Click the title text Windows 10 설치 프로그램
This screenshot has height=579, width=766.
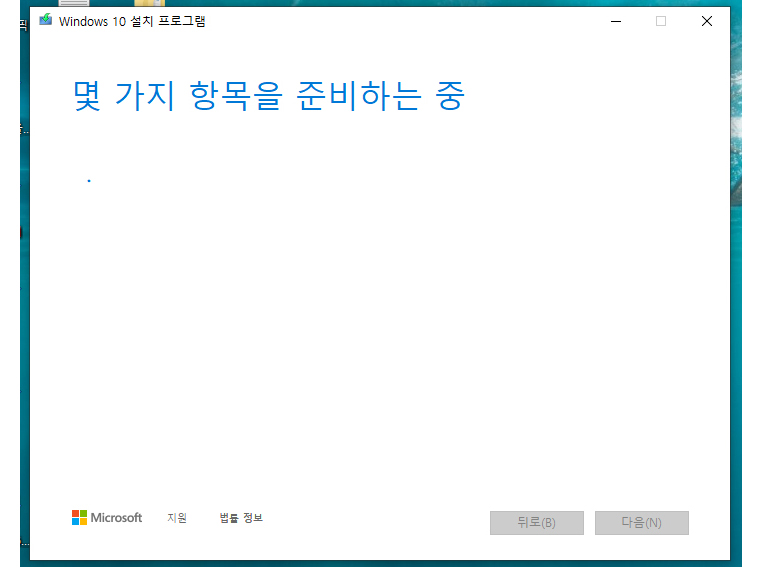(132, 21)
